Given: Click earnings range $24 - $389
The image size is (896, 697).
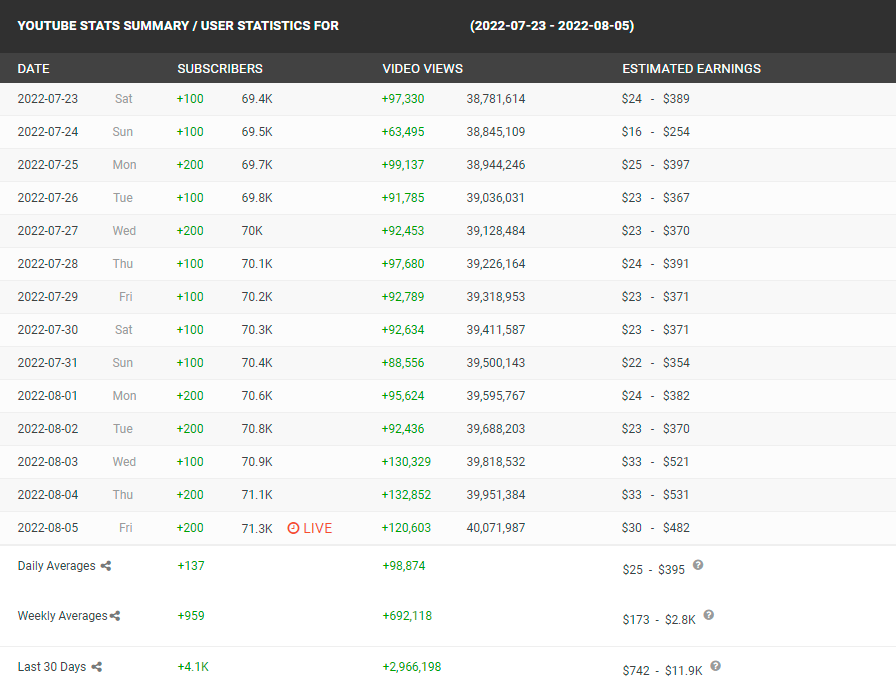Looking at the screenshot, I should click(x=655, y=99).
